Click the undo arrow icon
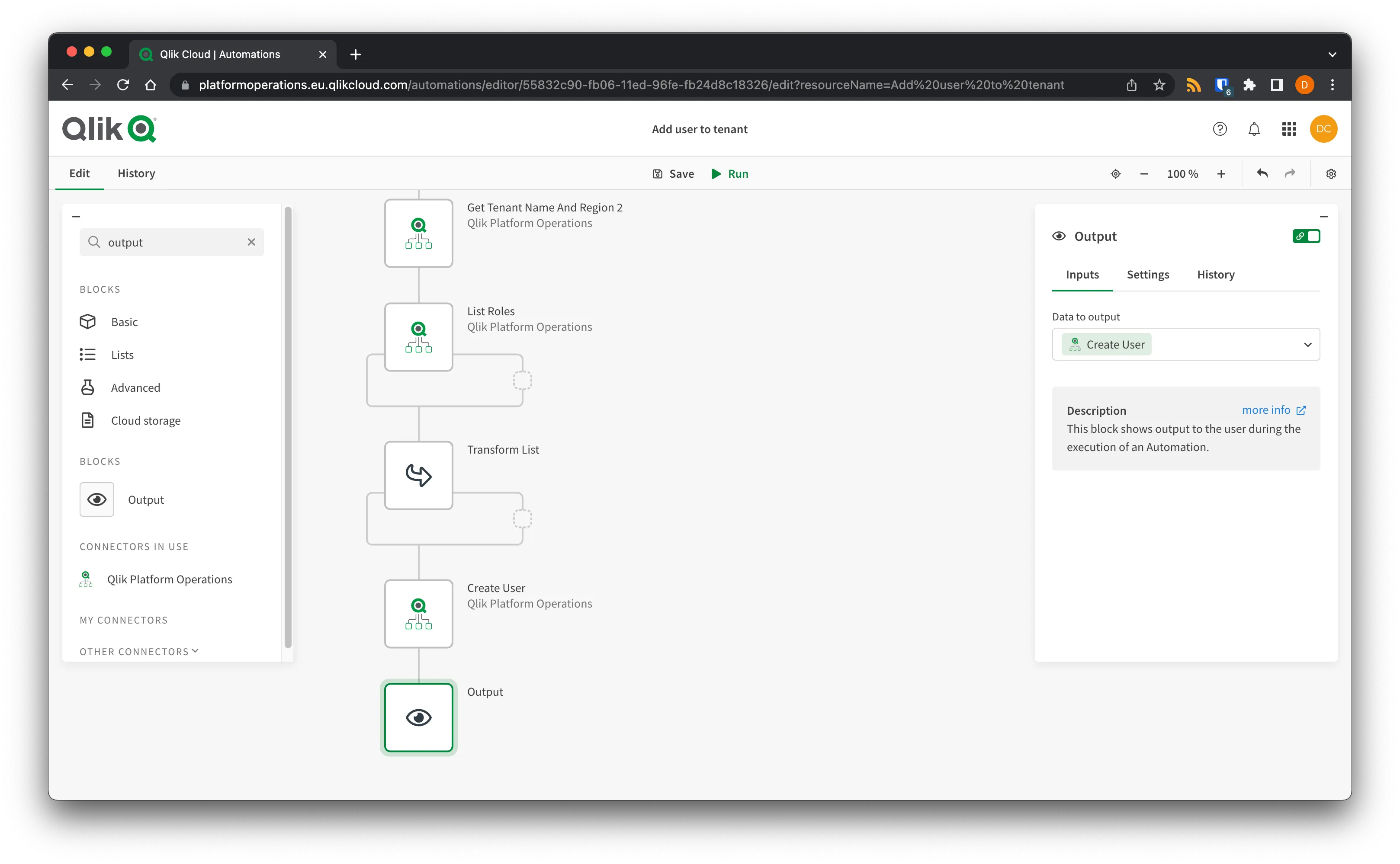This screenshot has height=864, width=1400. pos(1263,173)
